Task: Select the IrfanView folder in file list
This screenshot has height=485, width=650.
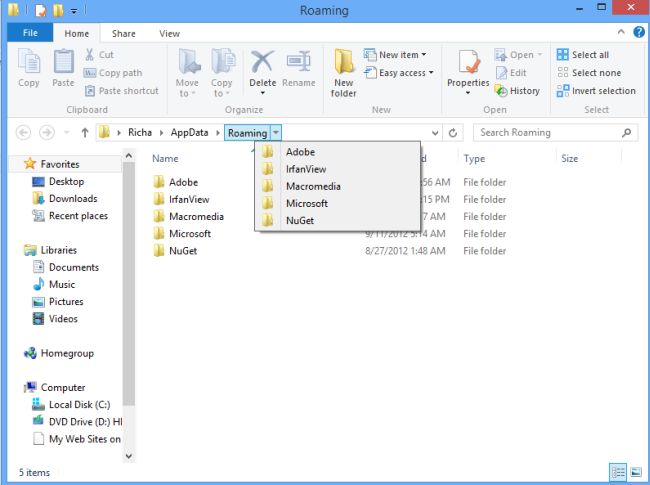Action: click(181, 199)
